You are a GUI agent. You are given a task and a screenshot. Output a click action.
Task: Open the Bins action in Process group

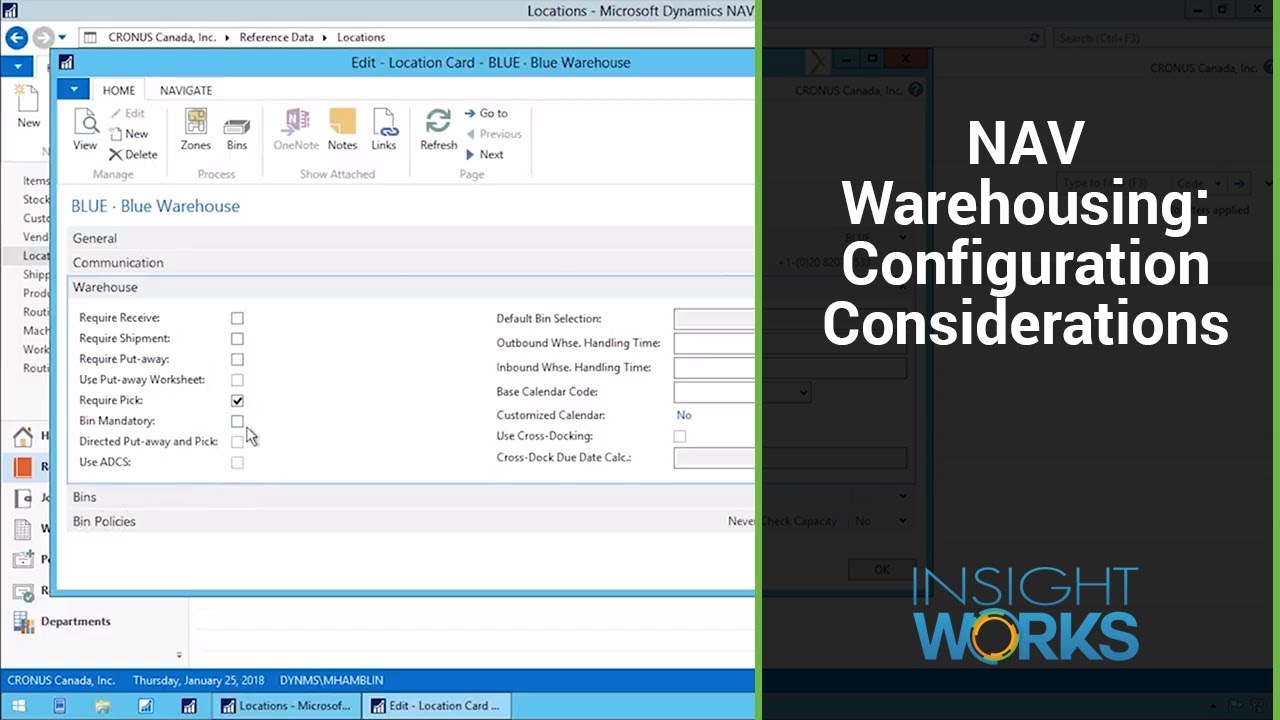click(237, 130)
